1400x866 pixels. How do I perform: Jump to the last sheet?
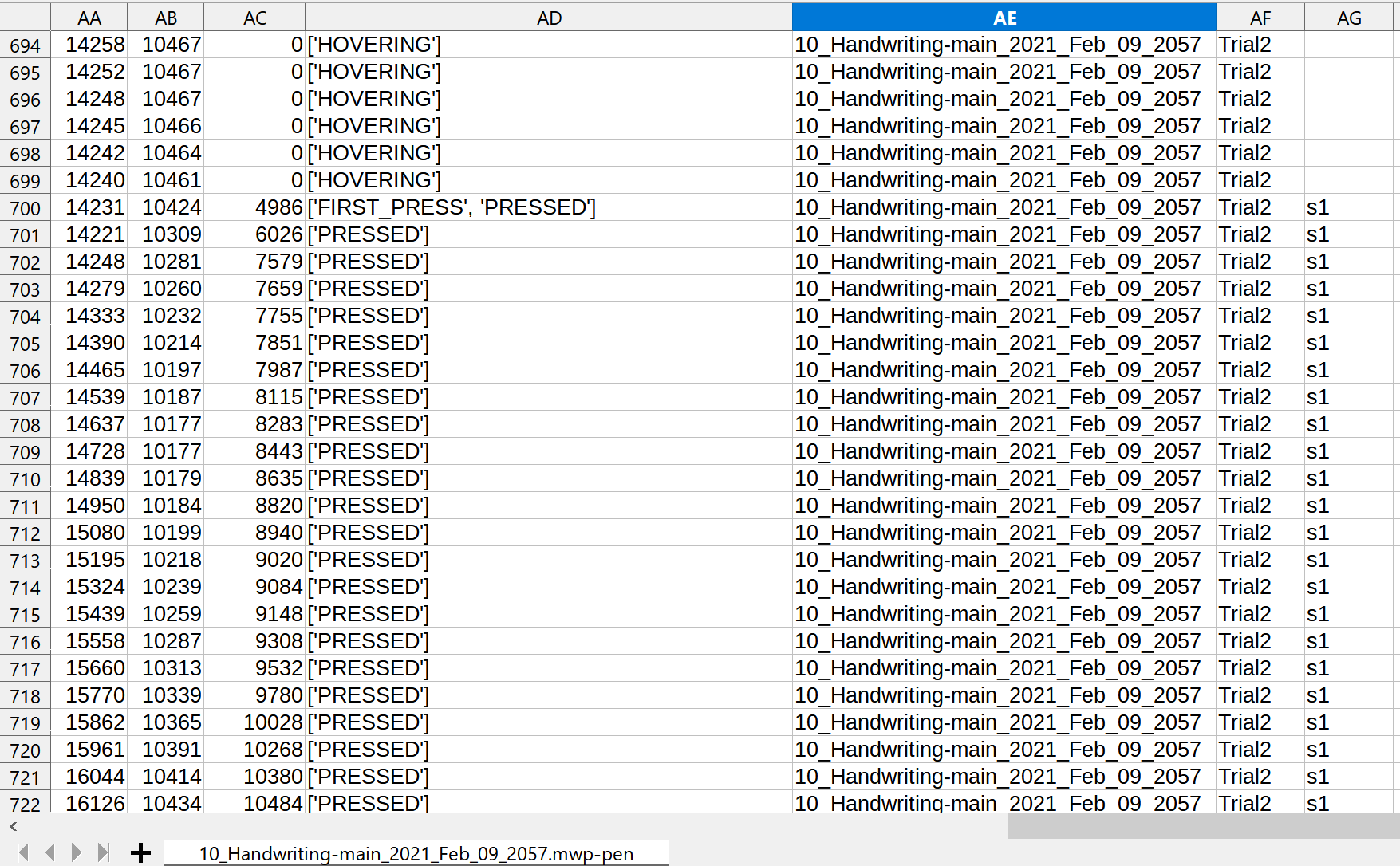point(103,852)
